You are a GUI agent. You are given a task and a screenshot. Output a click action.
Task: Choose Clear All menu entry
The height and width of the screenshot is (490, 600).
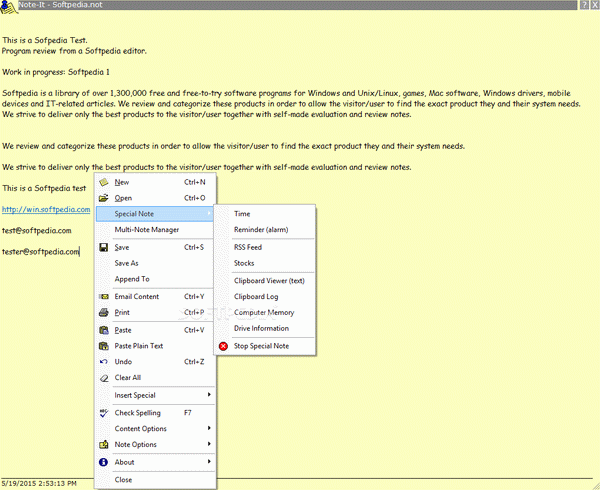155,378
